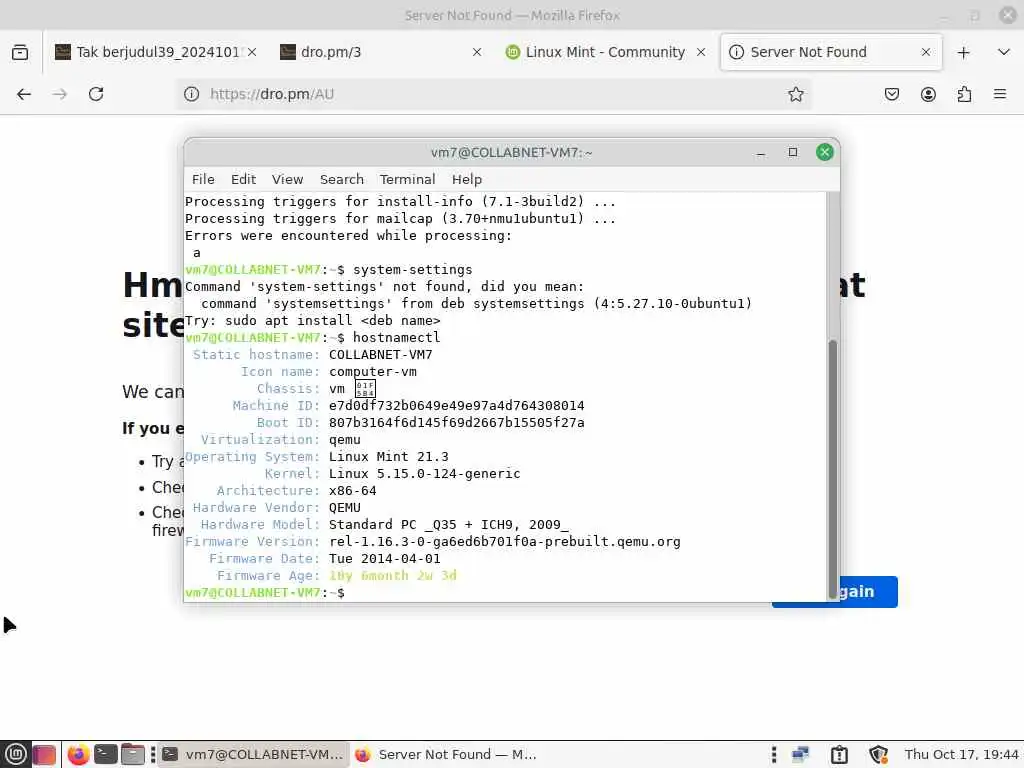Close the Server Not Found tab
The width and height of the screenshot is (1024, 768).
(925, 52)
